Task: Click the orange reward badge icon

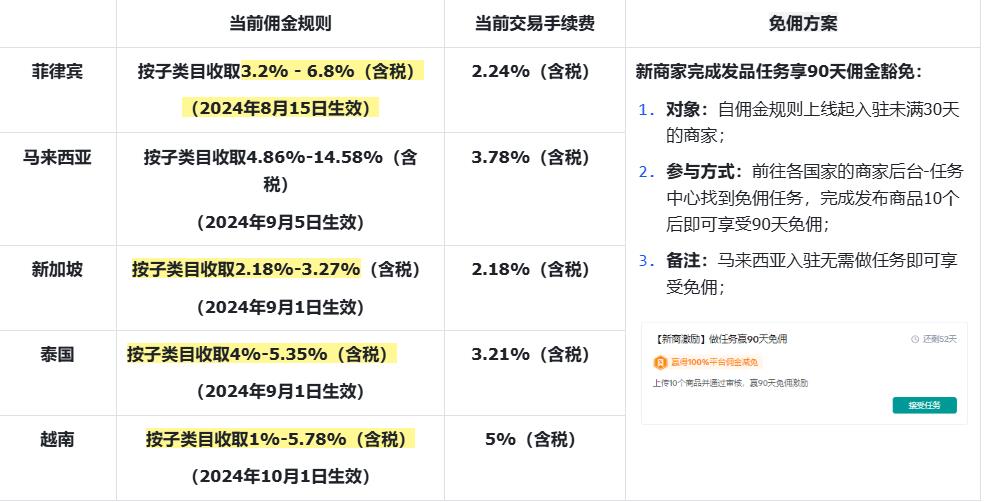Action: pyautogui.click(x=660, y=362)
